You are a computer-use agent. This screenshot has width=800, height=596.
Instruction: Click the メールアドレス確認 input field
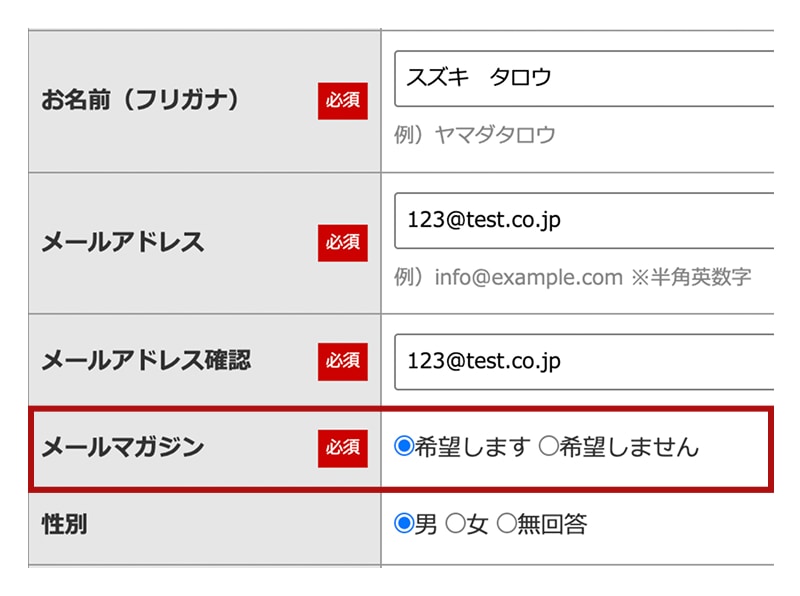(x=585, y=361)
